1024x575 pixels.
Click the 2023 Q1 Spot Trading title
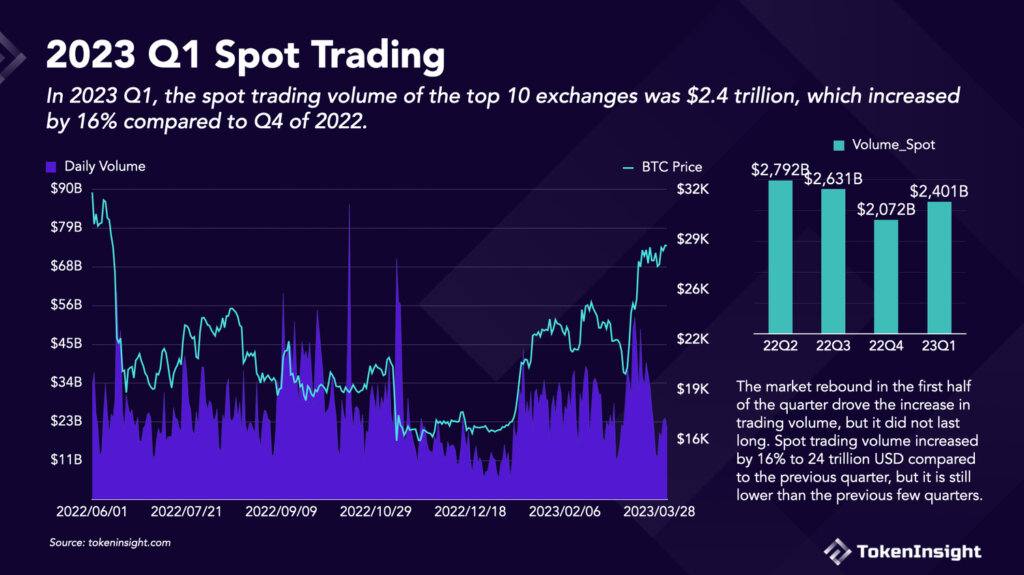pyautogui.click(x=246, y=54)
